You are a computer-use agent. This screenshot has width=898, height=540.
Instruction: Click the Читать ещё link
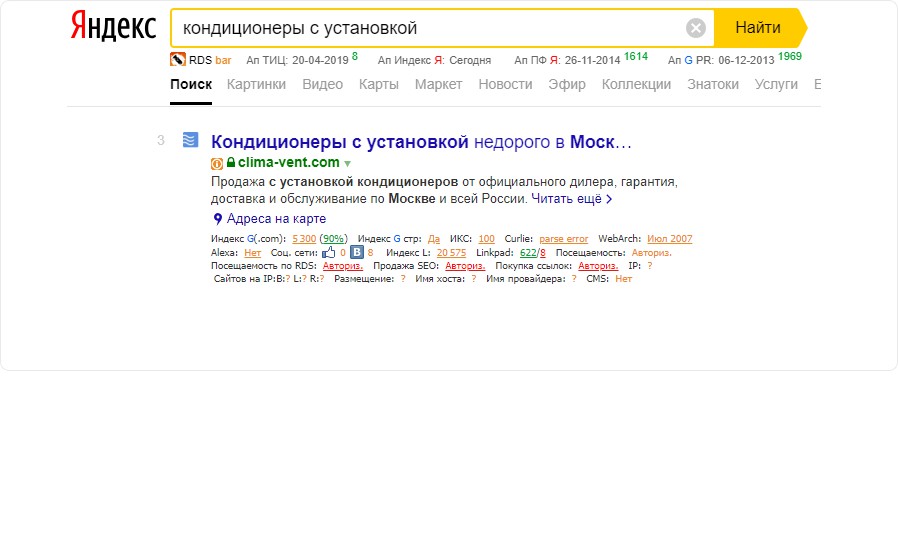pos(566,199)
